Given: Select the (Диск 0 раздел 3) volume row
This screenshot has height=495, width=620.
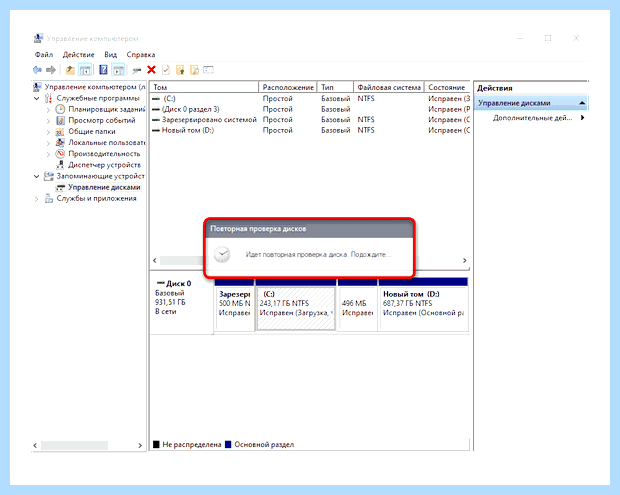Looking at the screenshot, I should (310, 109).
